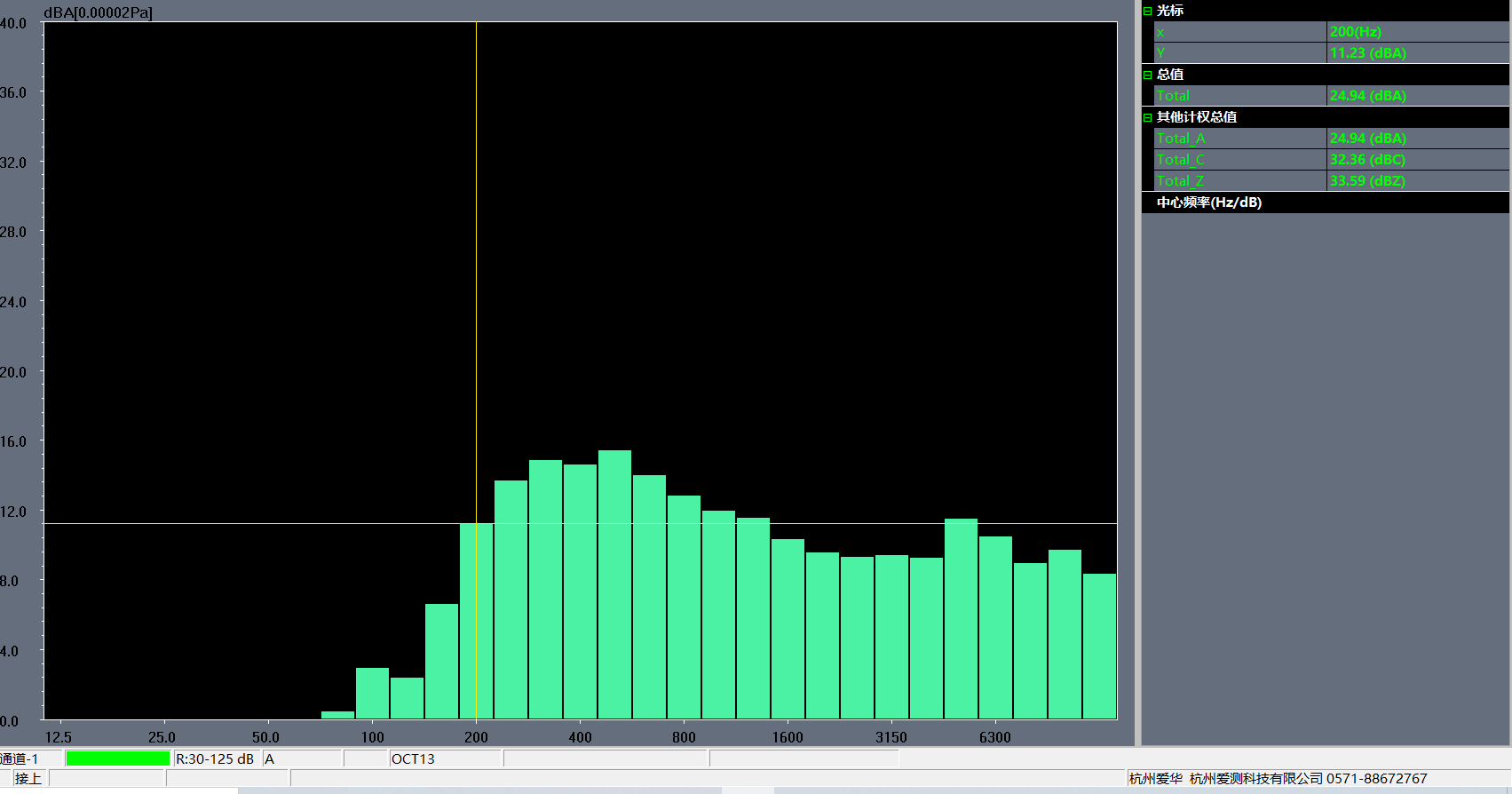Select the cursor Y value 11.23 (dBA)
Viewport: 1512px width, 794px height.
point(1416,53)
